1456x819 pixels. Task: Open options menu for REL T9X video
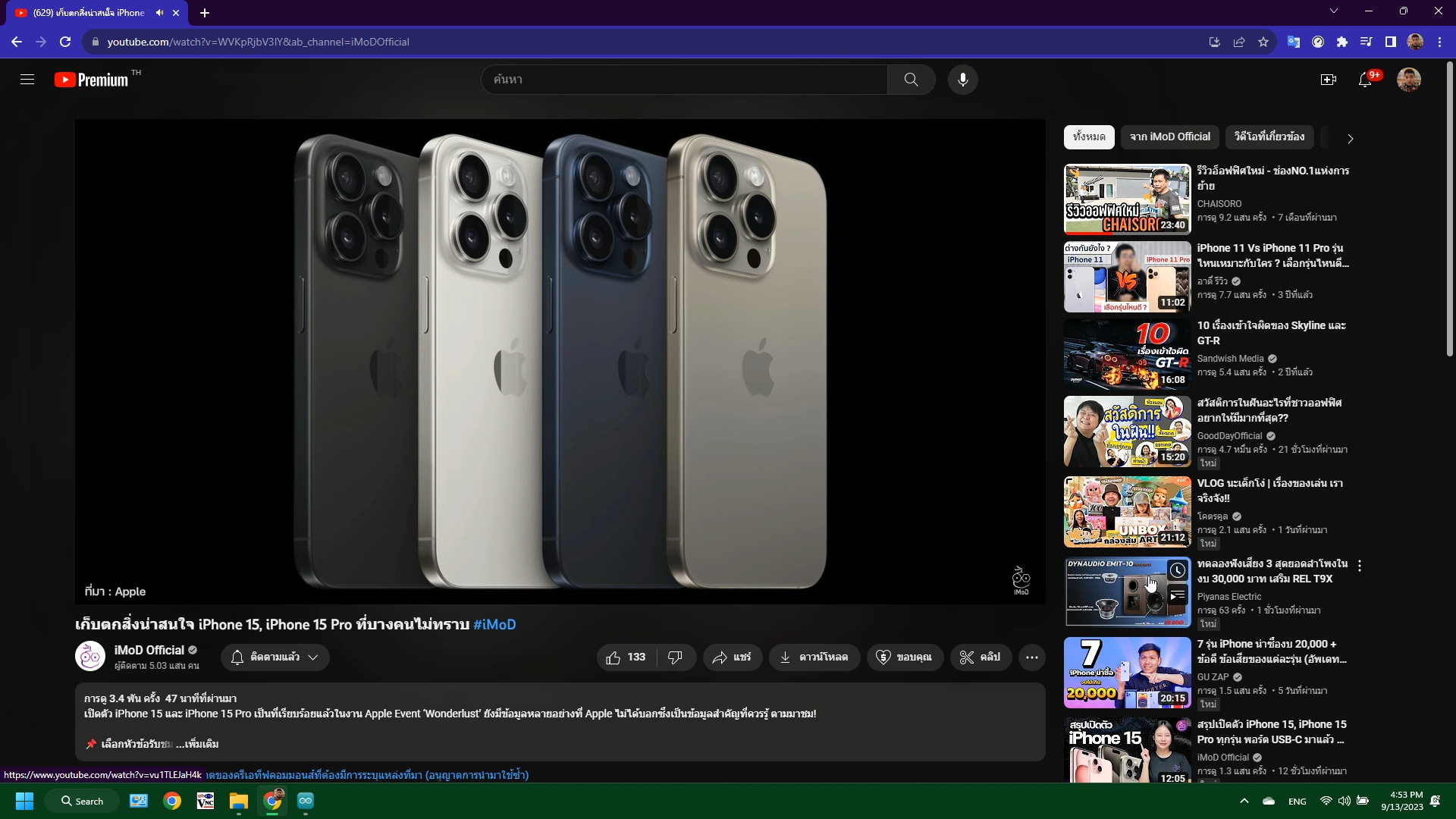pos(1360,566)
